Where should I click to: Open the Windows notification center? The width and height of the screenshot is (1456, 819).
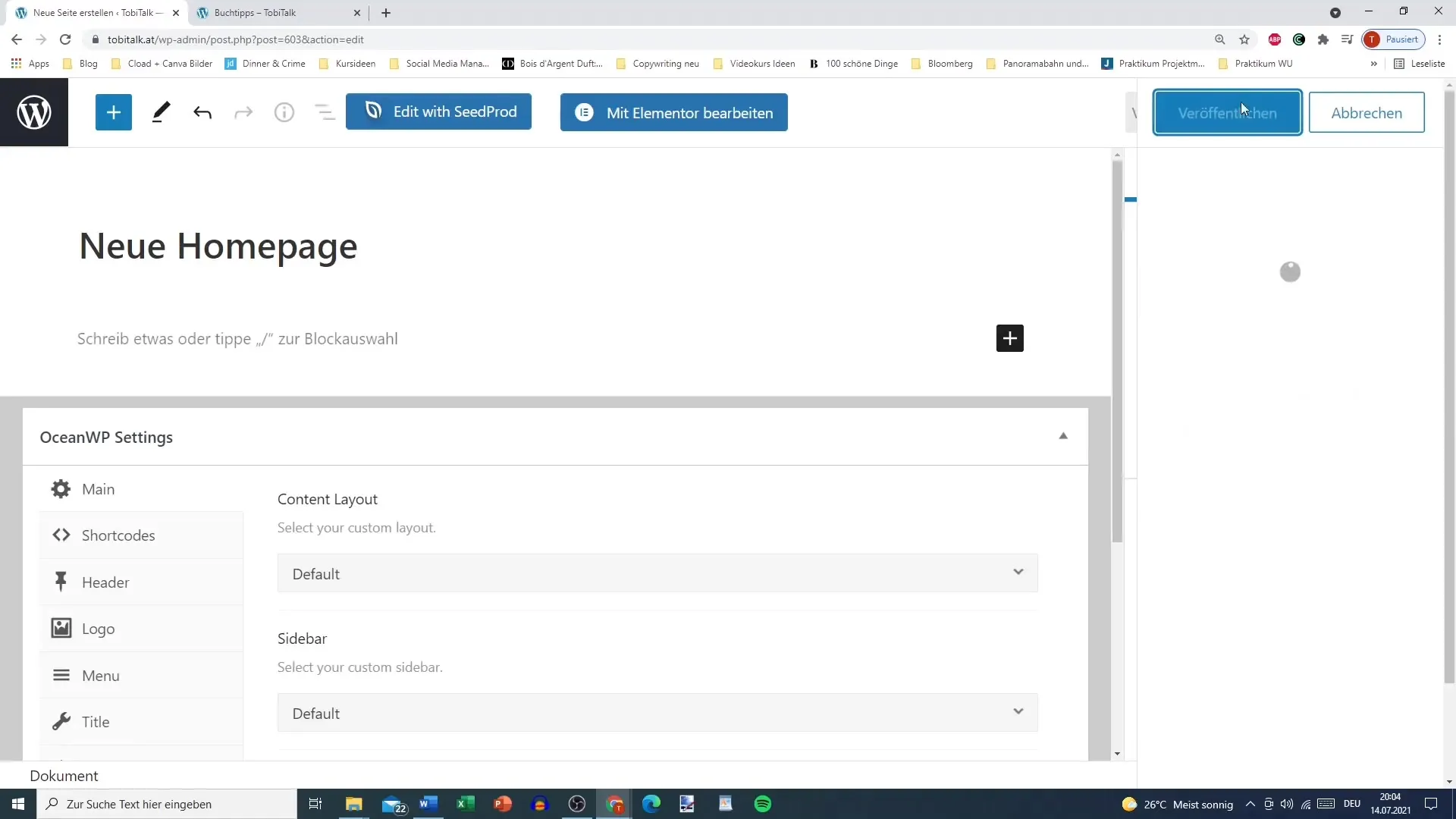point(1431,804)
